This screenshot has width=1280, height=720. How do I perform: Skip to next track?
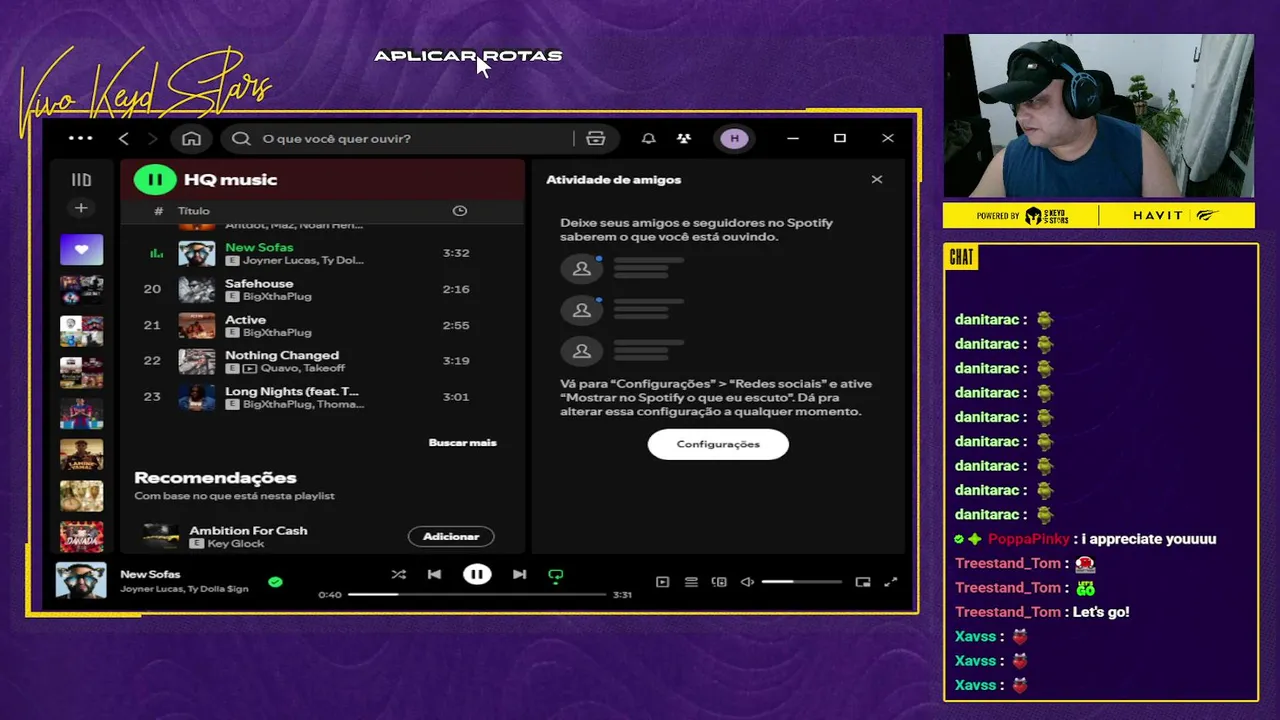click(519, 574)
